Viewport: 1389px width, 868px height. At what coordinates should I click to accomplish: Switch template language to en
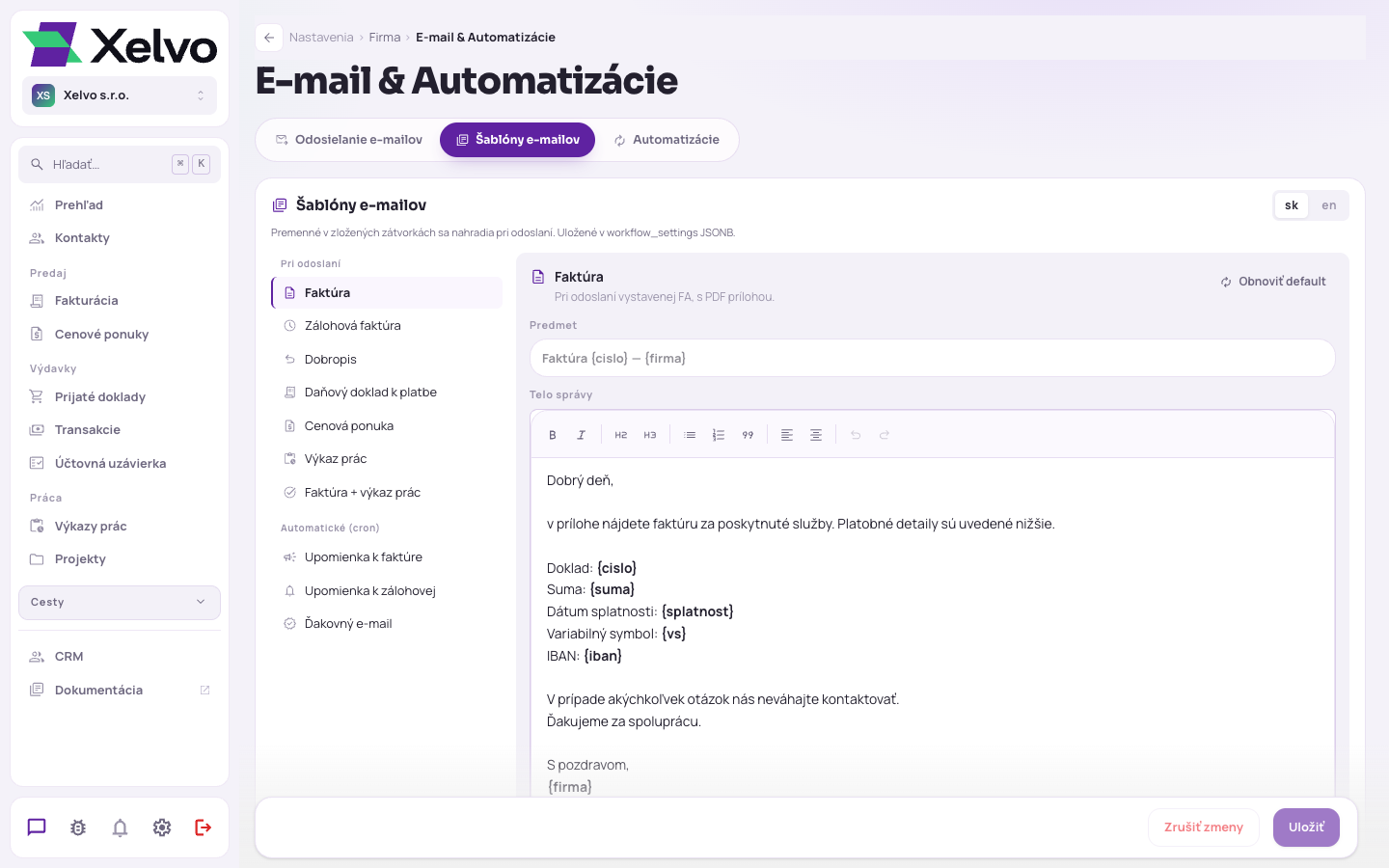click(x=1329, y=205)
